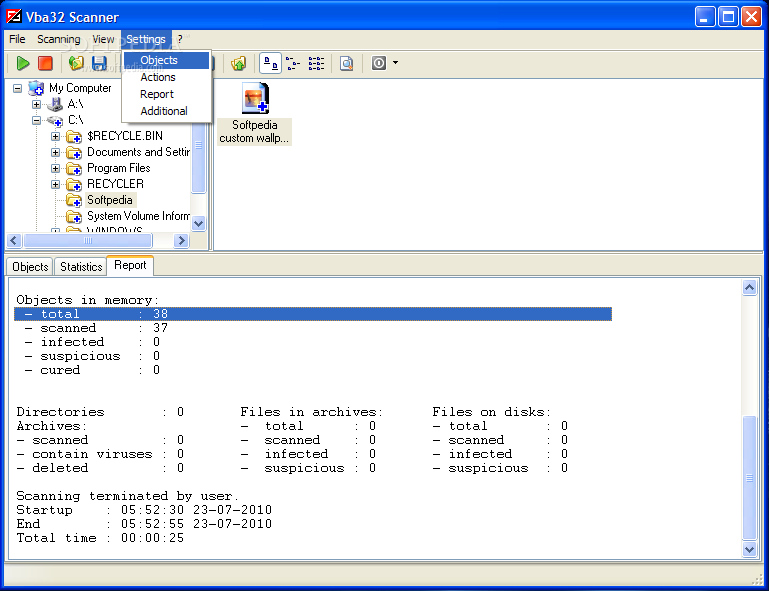Choose Objects from Settings menu
The image size is (769, 591).
point(166,60)
